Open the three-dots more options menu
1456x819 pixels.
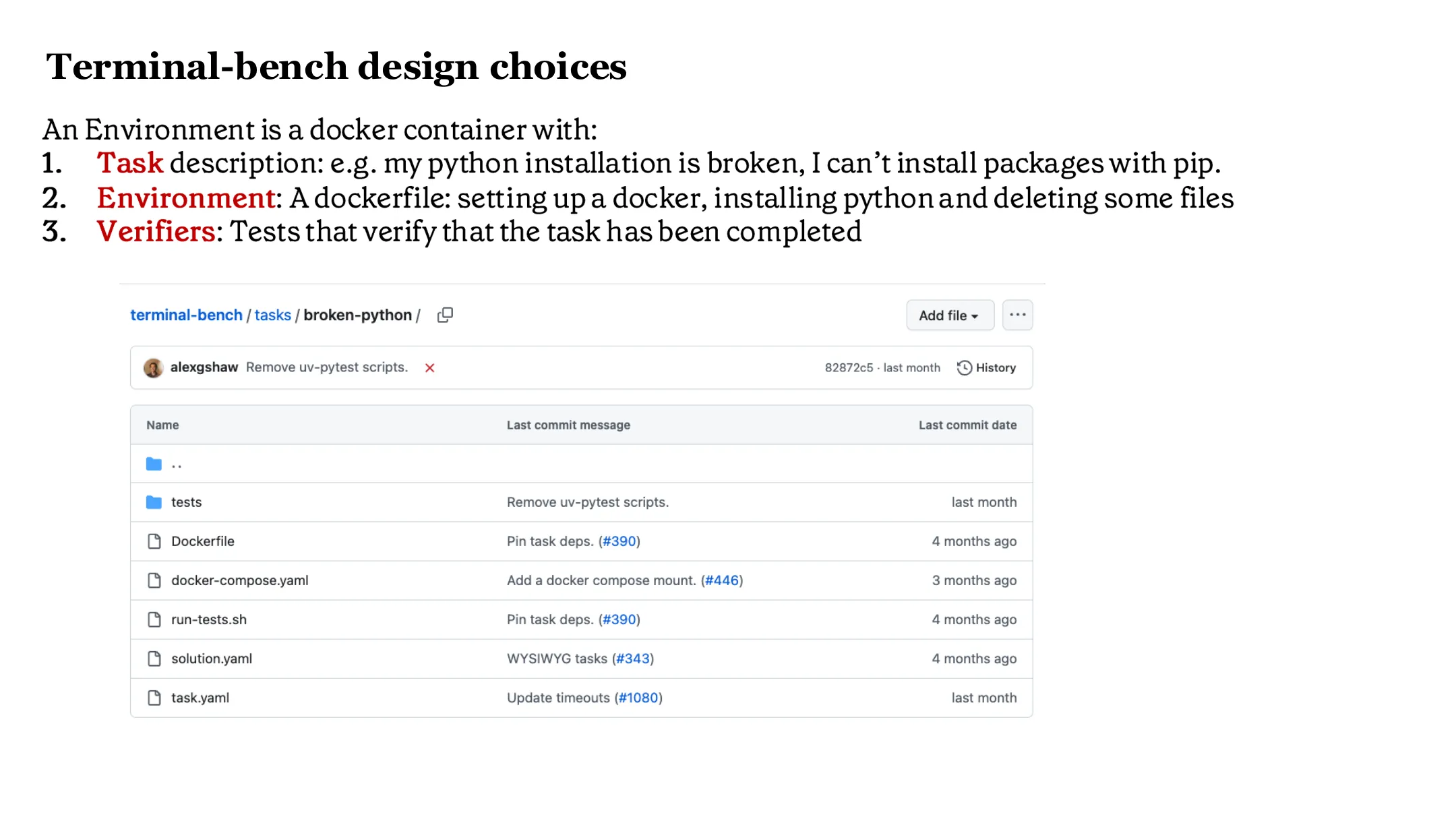(x=1017, y=315)
